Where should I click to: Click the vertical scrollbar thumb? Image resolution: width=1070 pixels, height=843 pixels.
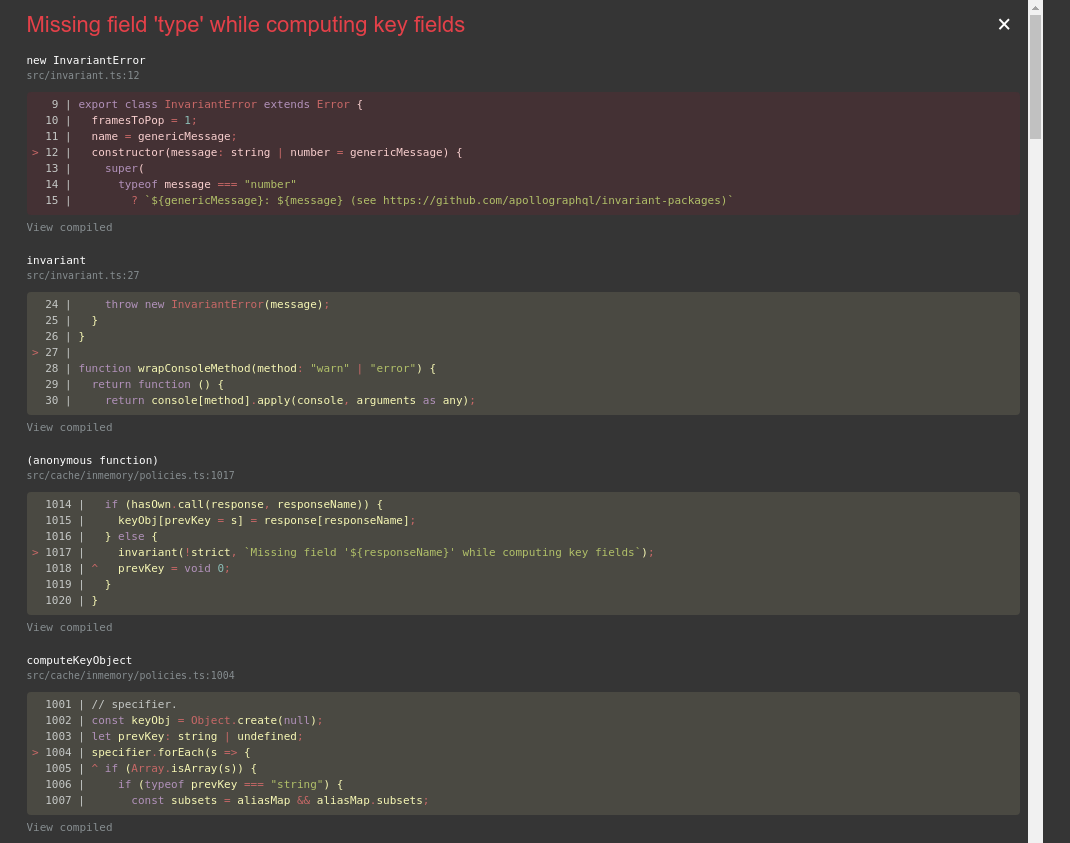(x=1035, y=76)
